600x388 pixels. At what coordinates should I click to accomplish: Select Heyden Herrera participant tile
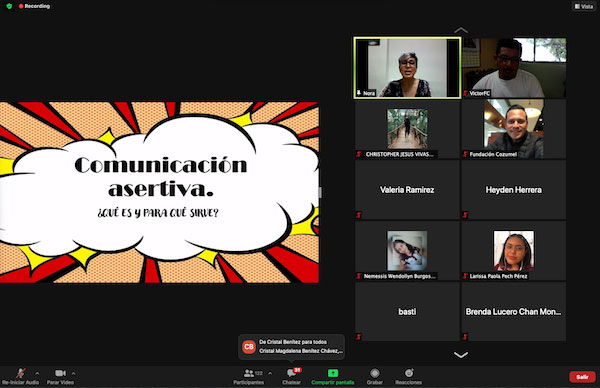coord(514,190)
